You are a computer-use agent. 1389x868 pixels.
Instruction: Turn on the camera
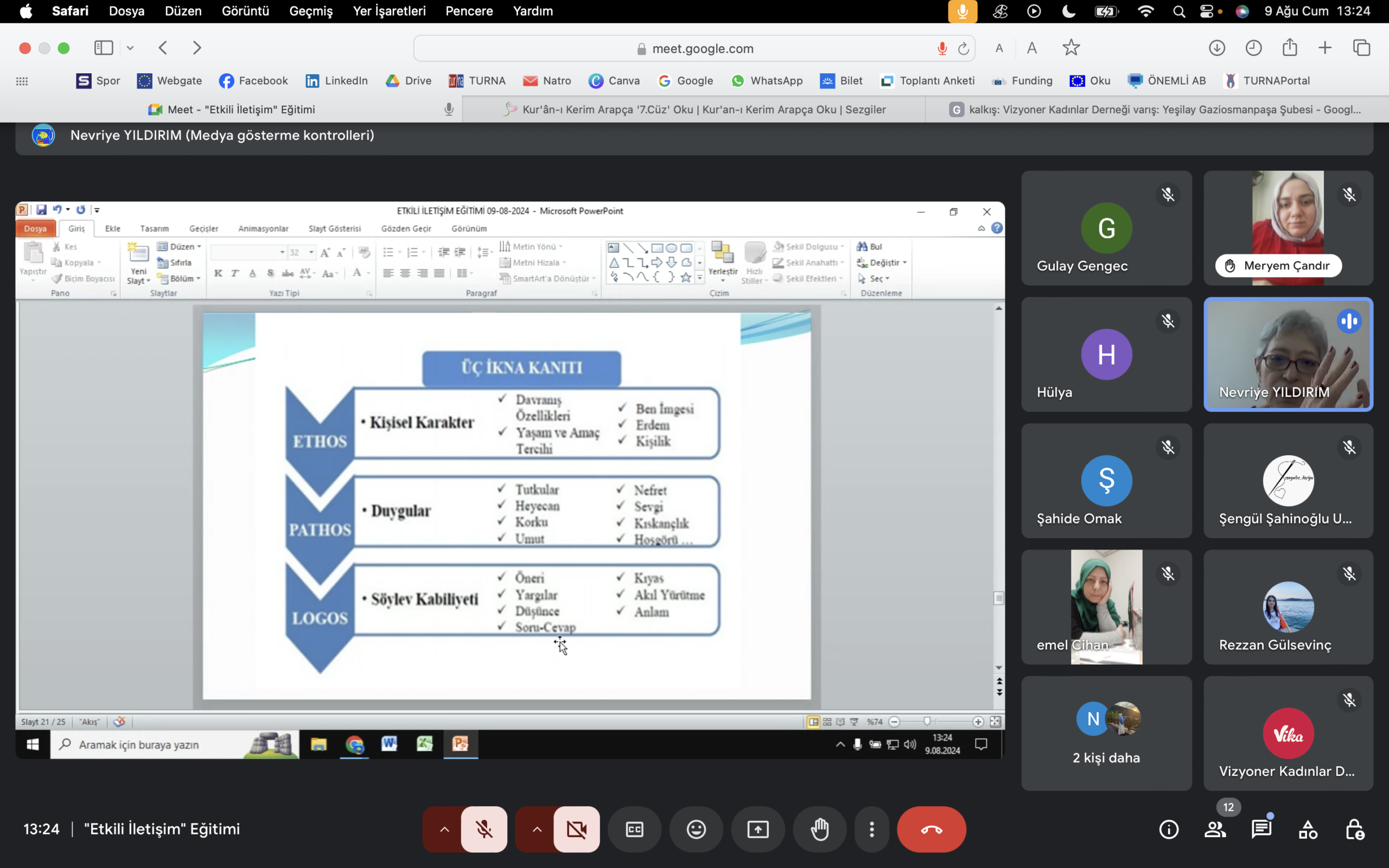576,829
